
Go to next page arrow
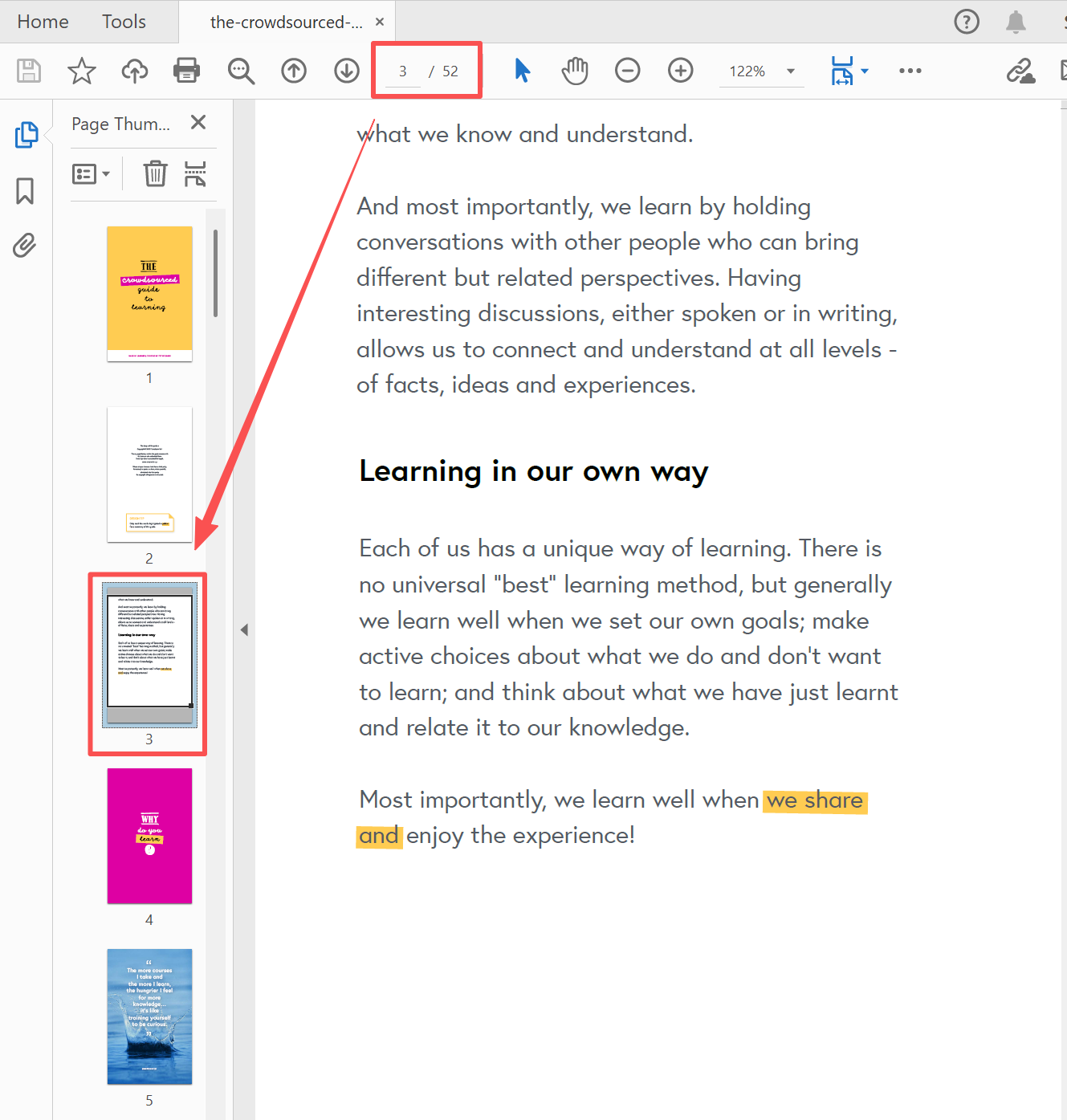347,71
